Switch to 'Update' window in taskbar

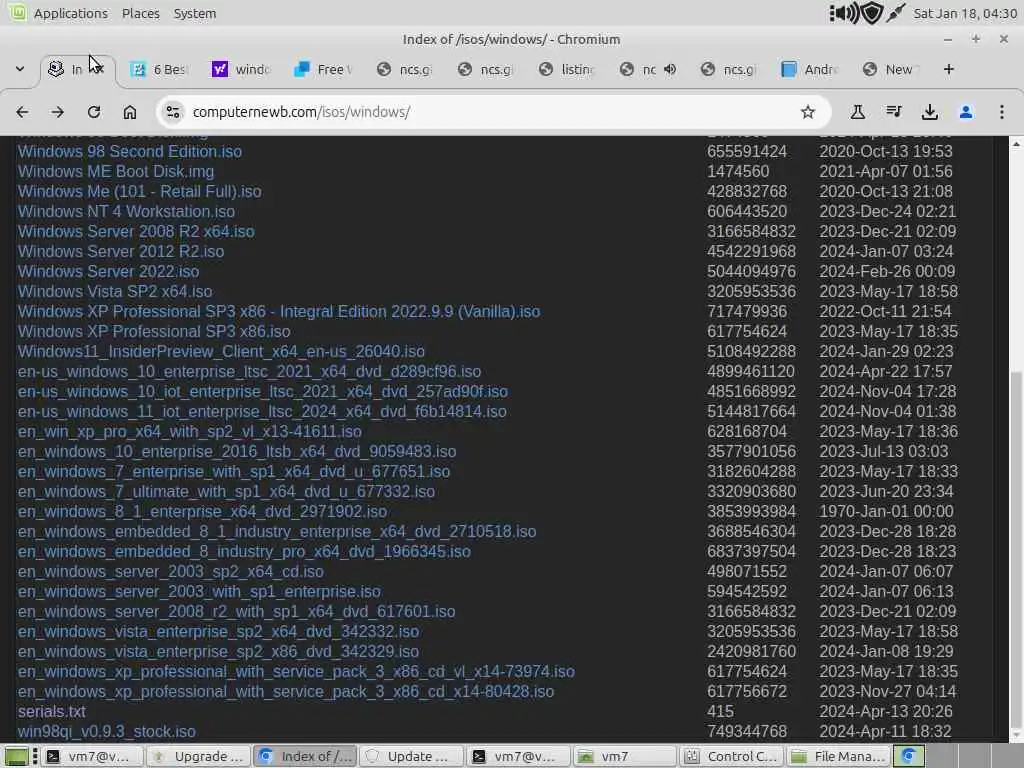(411, 756)
